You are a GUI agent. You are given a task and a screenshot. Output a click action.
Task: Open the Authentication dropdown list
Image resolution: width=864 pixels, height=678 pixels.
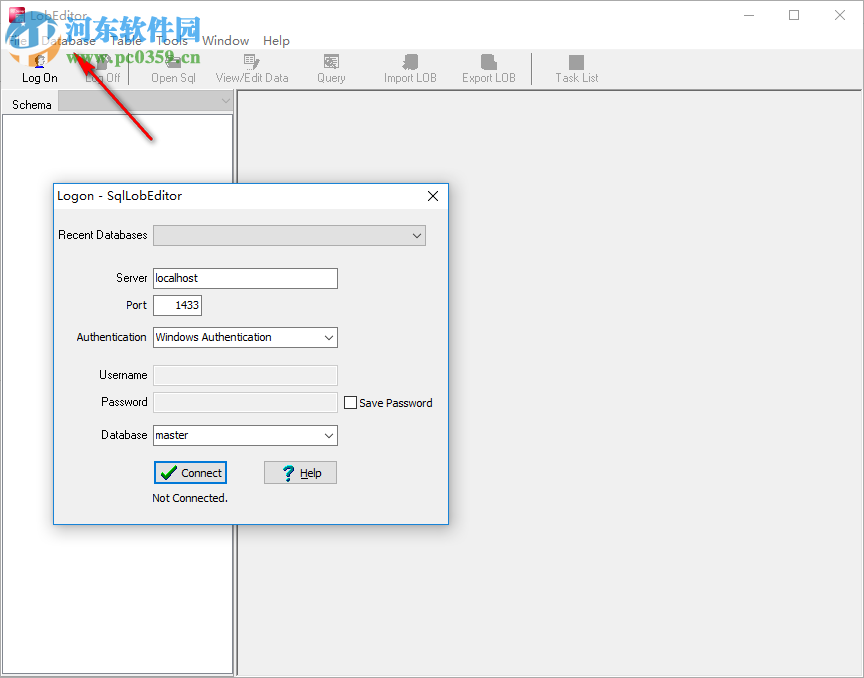click(x=328, y=337)
